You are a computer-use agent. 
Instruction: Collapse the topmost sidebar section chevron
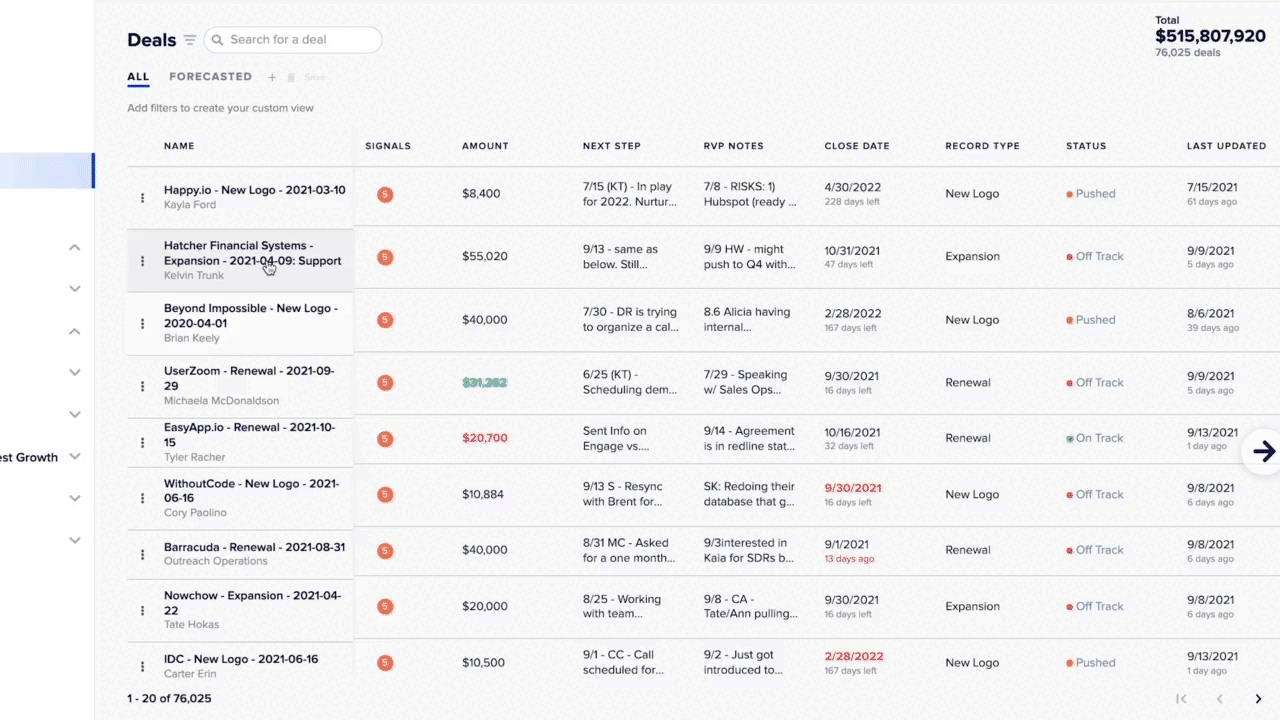[74, 247]
